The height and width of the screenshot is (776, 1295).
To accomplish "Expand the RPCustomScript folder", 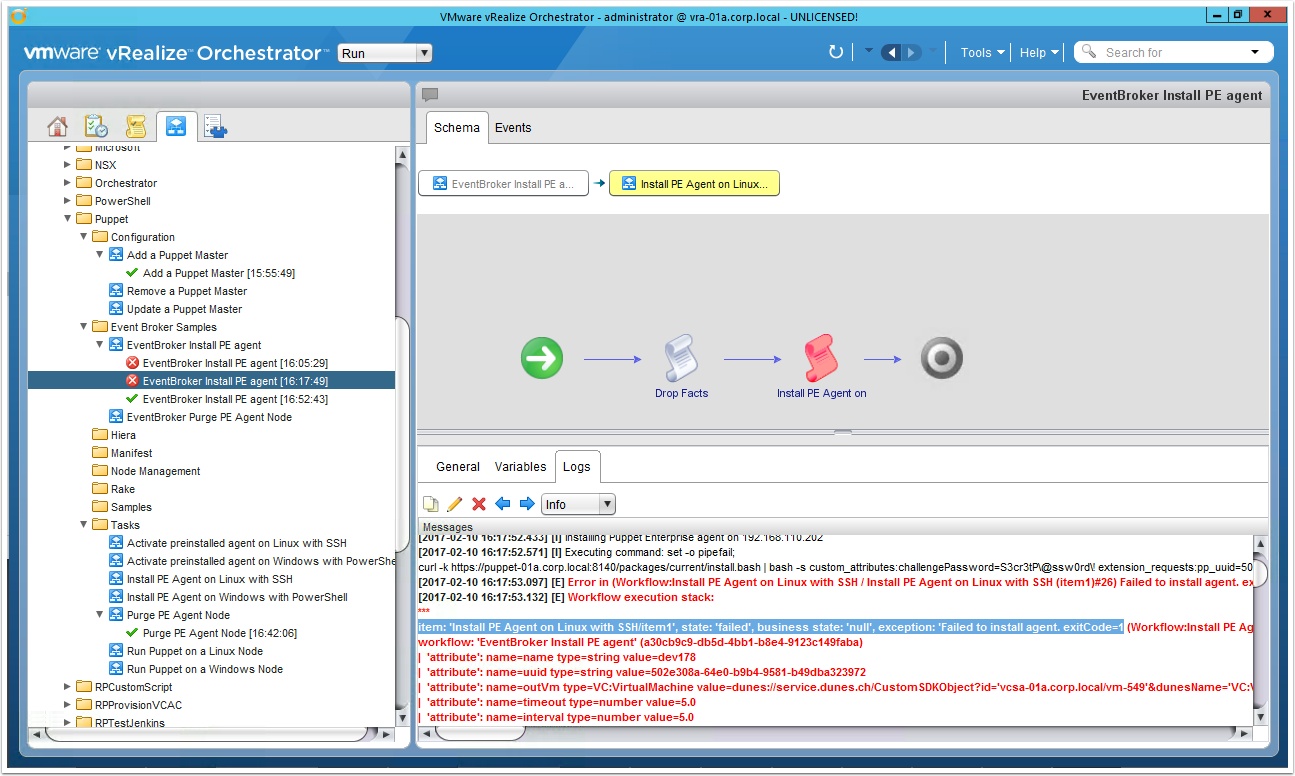I will click(68, 687).
